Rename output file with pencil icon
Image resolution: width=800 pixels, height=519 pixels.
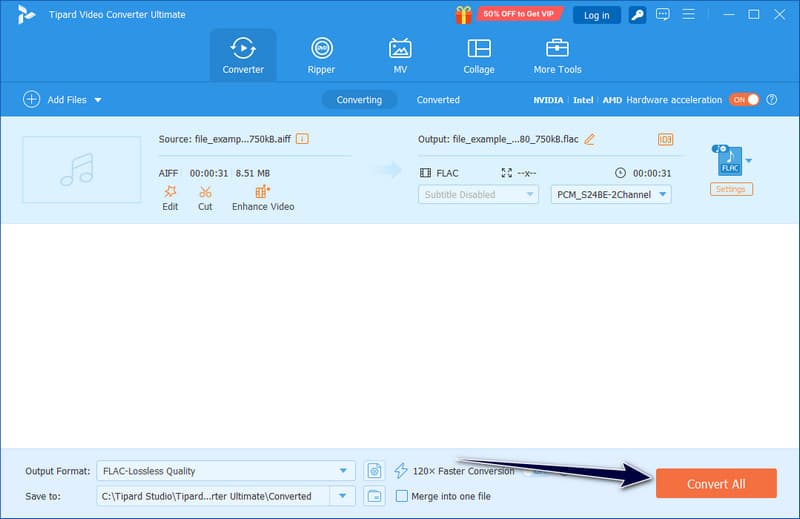[x=590, y=139]
